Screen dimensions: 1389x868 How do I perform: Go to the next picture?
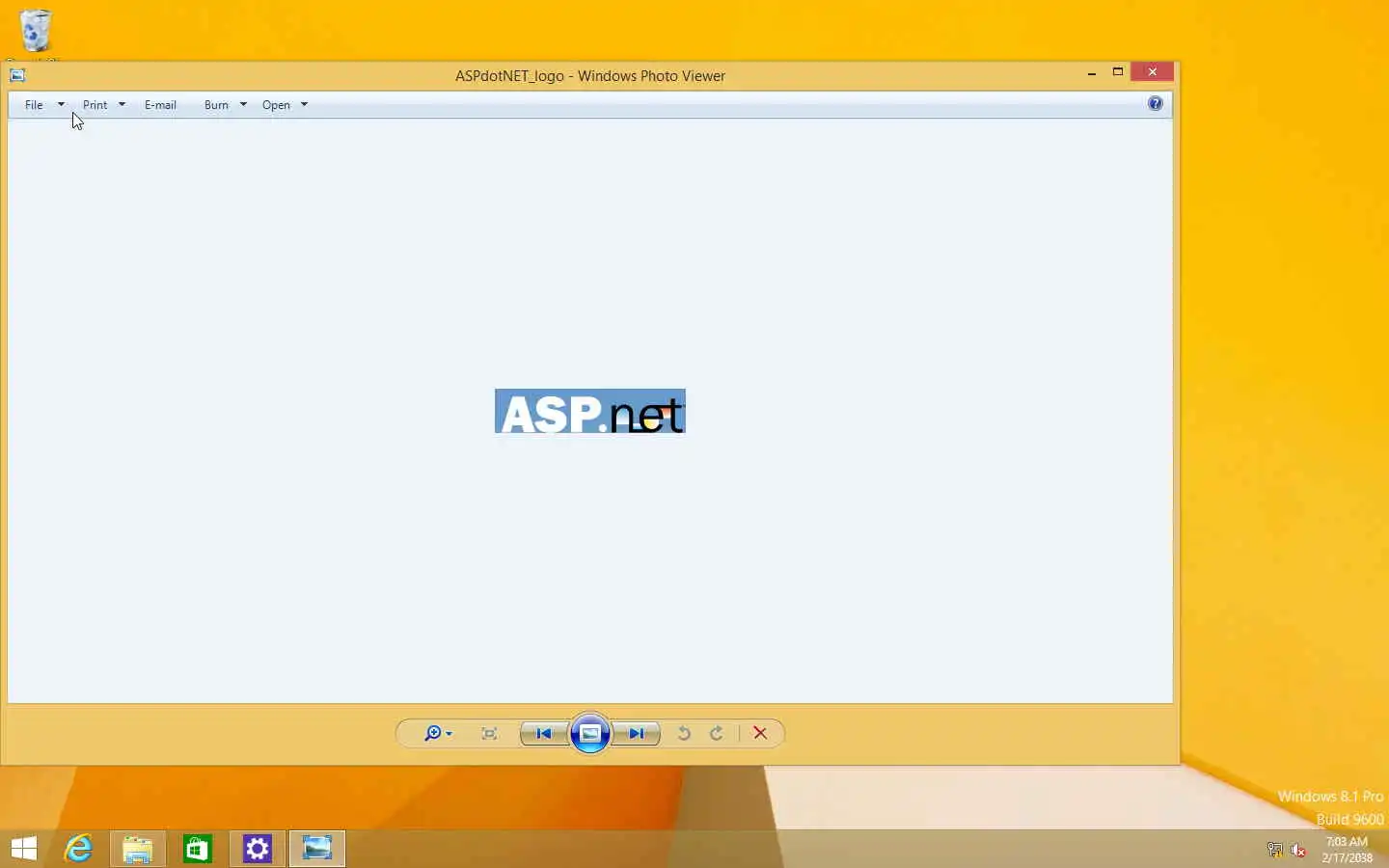pyautogui.click(x=637, y=734)
